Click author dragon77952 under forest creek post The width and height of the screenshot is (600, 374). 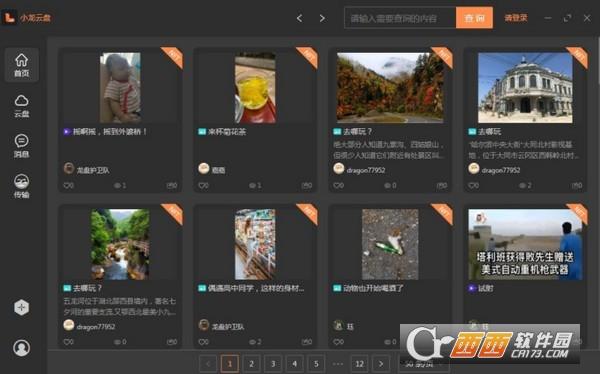click(x=96, y=327)
